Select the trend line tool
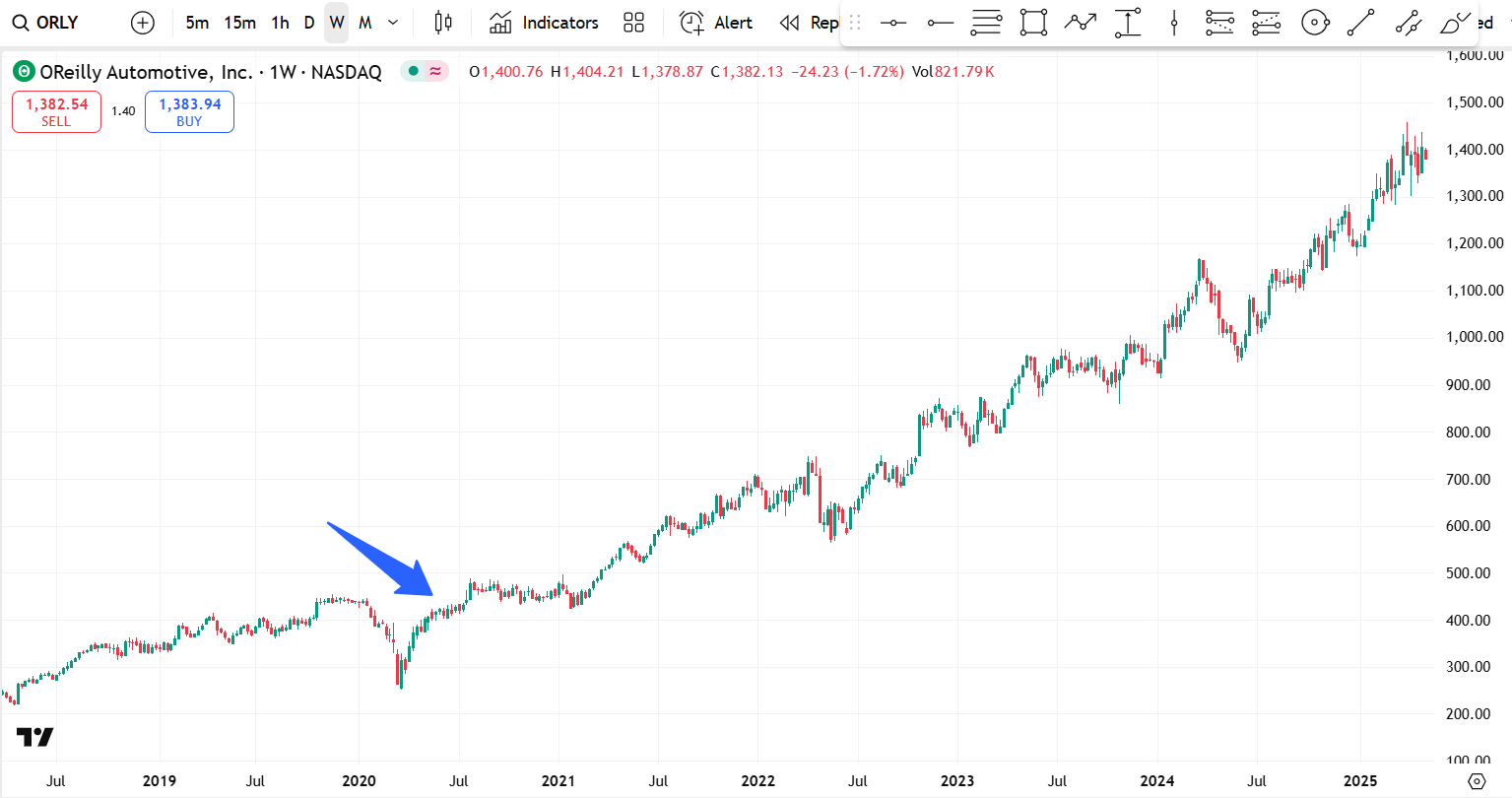Image resolution: width=1512 pixels, height=798 pixels. coord(1361,22)
